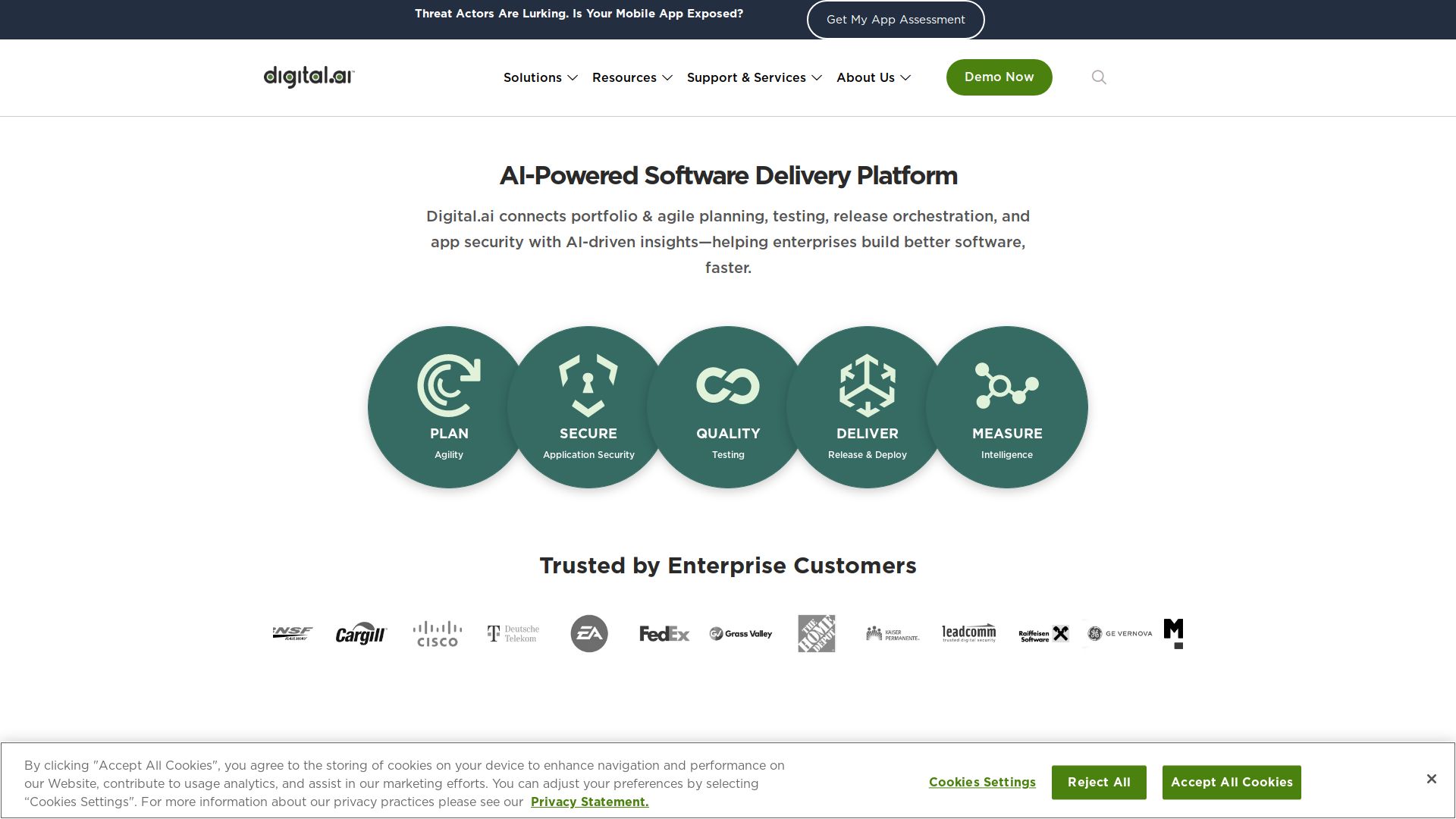Click the digital.ai logo
Viewport: 1456px width, 819px height.
pyautogui.click(x=309, y=77)
